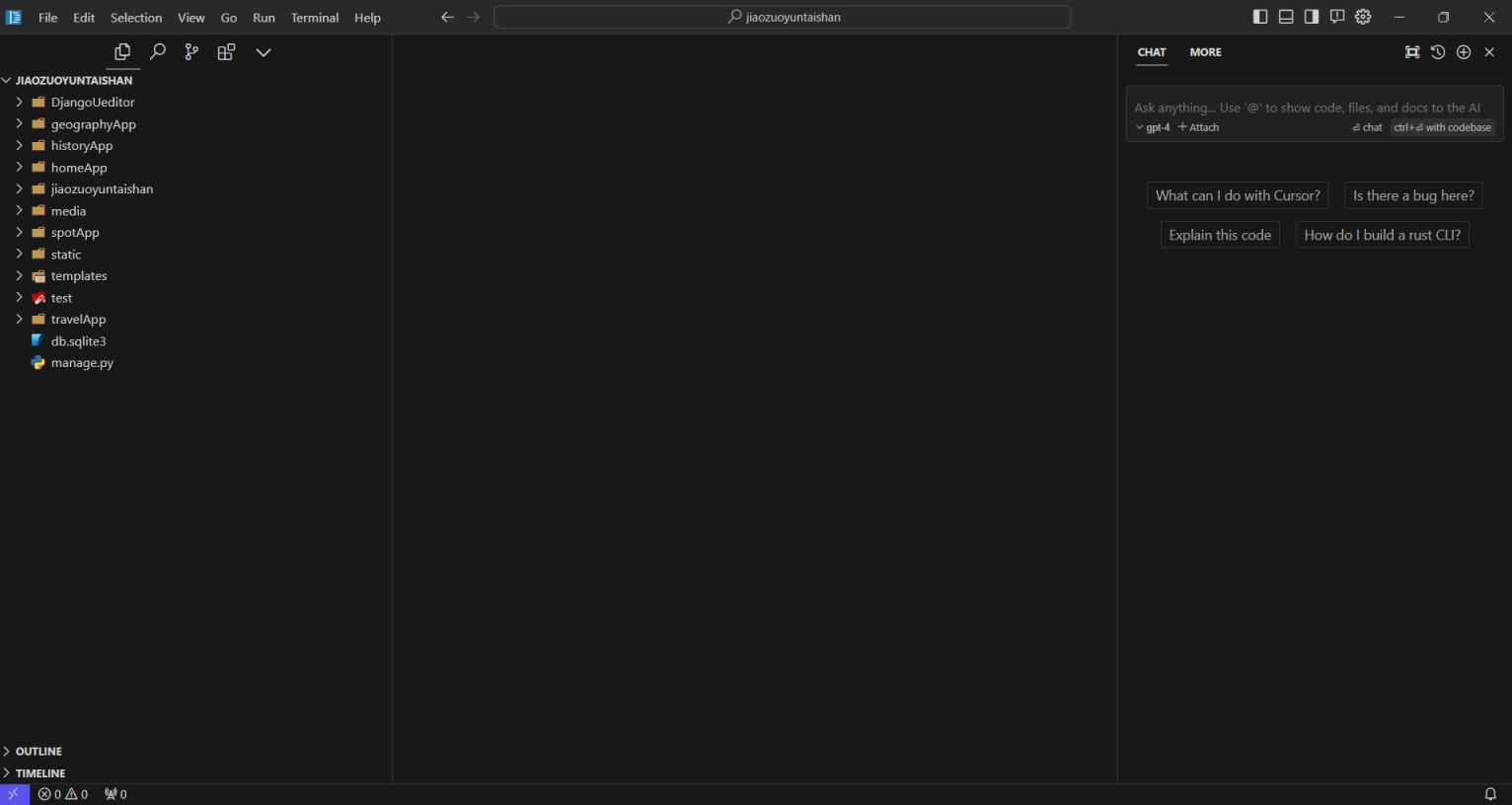Click the 'Explain this code' suggestion
The image size is (1512, 805).
click(x=1220, y=235)
